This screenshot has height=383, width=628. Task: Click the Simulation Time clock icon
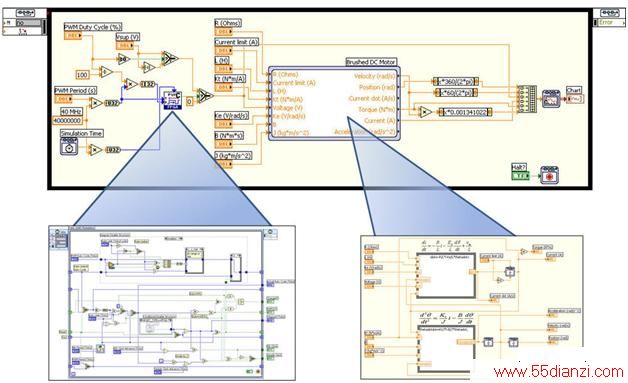point(69,147)
